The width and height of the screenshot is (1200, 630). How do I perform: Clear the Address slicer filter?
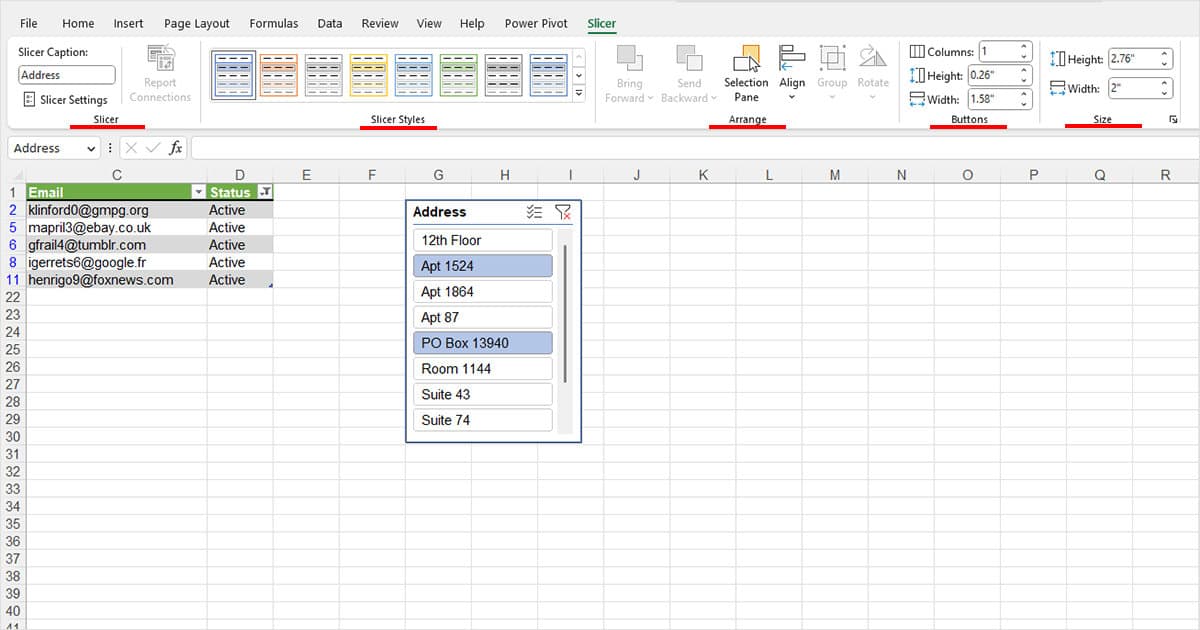coord(563,211)
